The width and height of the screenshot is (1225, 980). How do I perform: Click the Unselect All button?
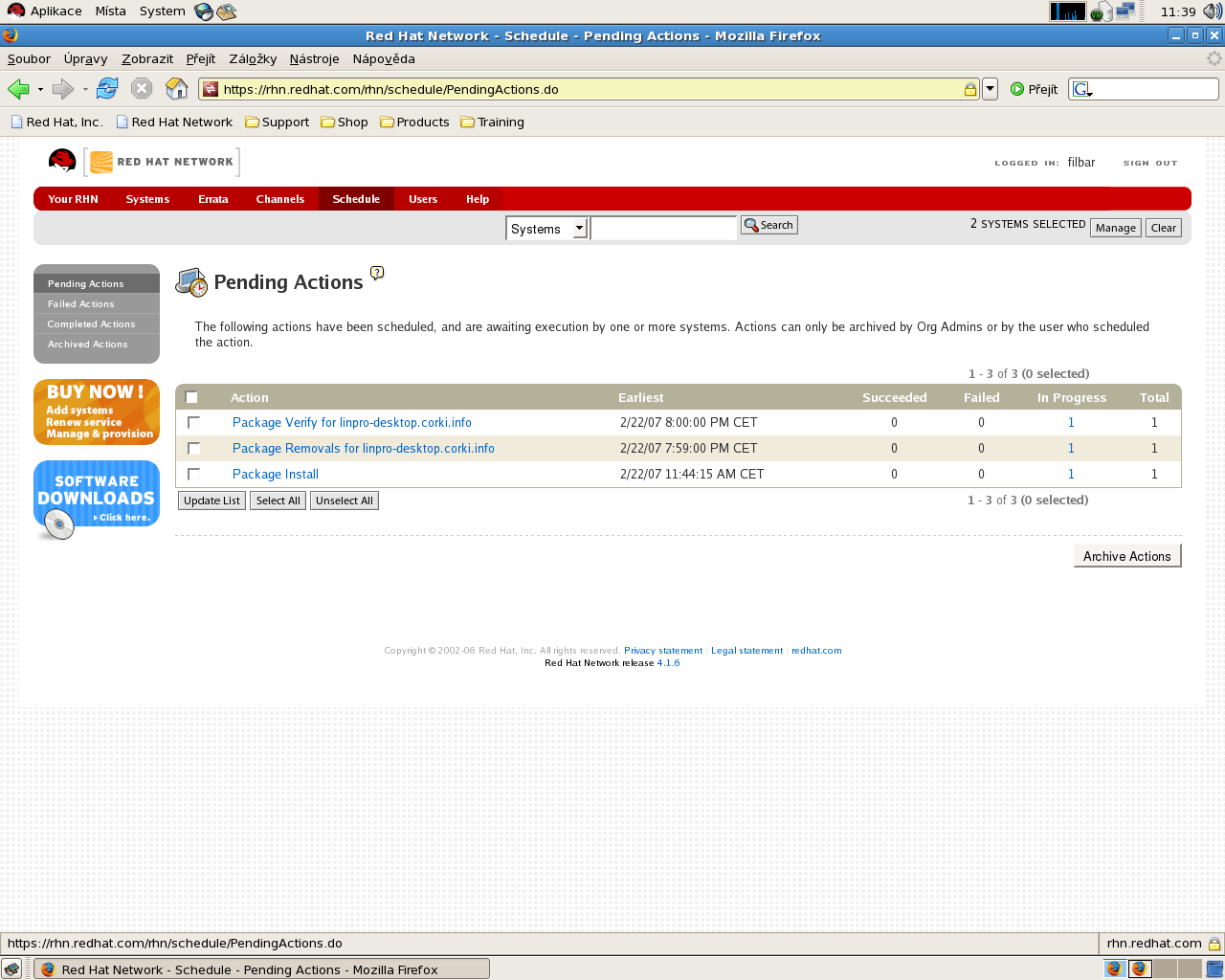pyautogui.click(x=345, y=501)
